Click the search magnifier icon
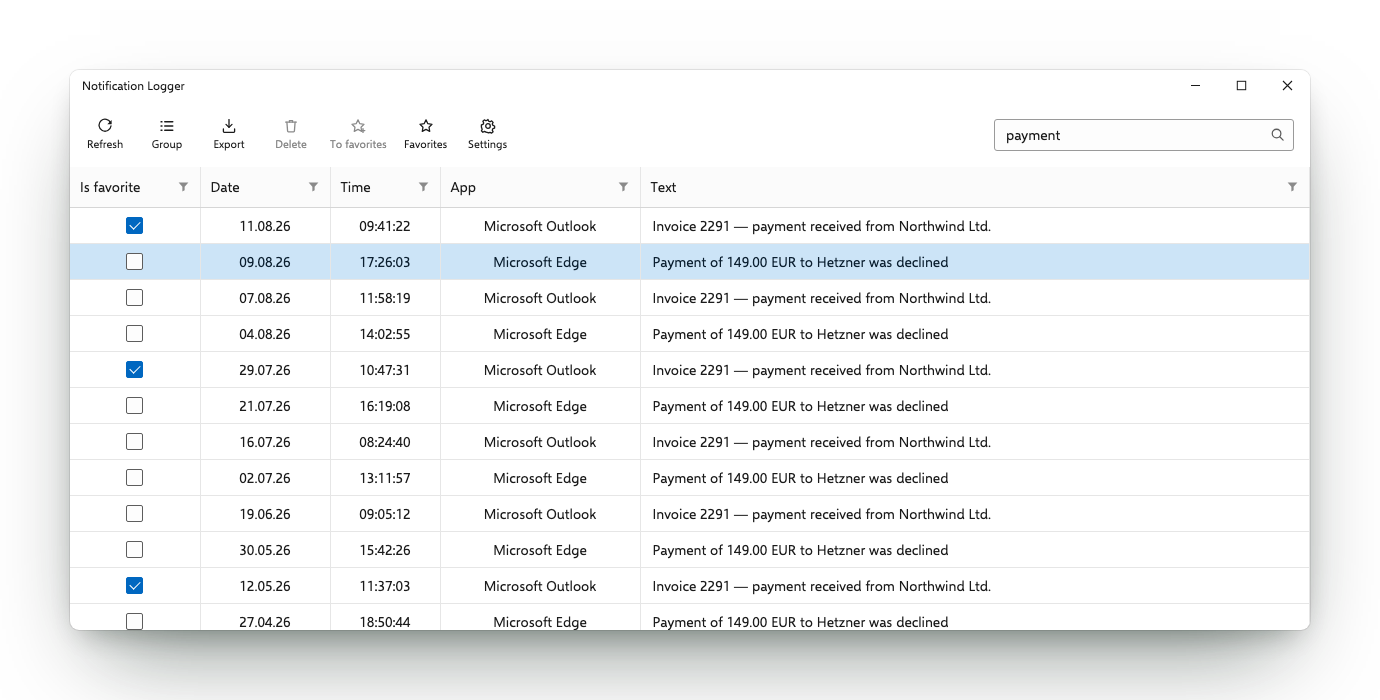This screenshot has width=1380, height=700. [1277, 135]
